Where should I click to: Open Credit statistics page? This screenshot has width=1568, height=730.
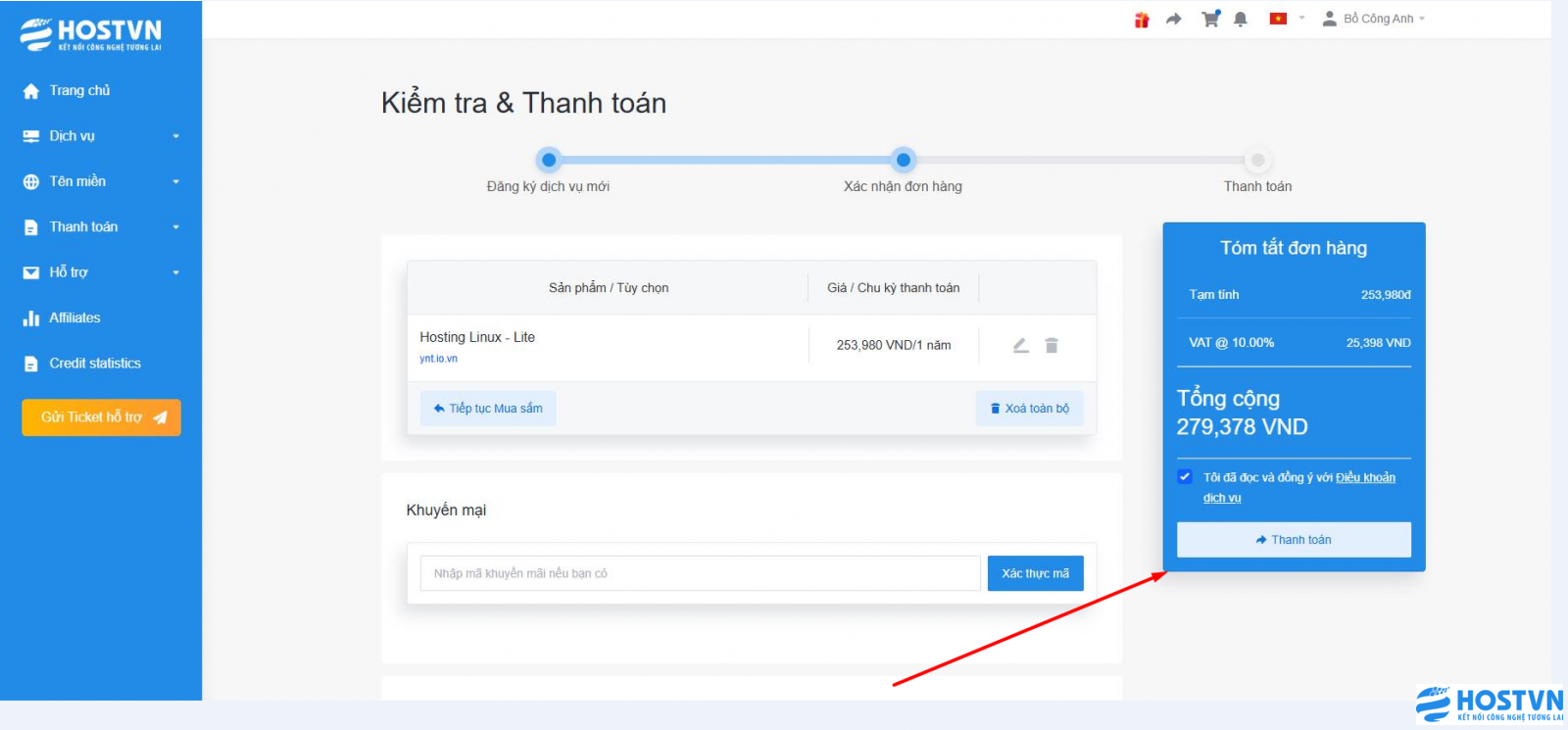[x=95, y=364]
